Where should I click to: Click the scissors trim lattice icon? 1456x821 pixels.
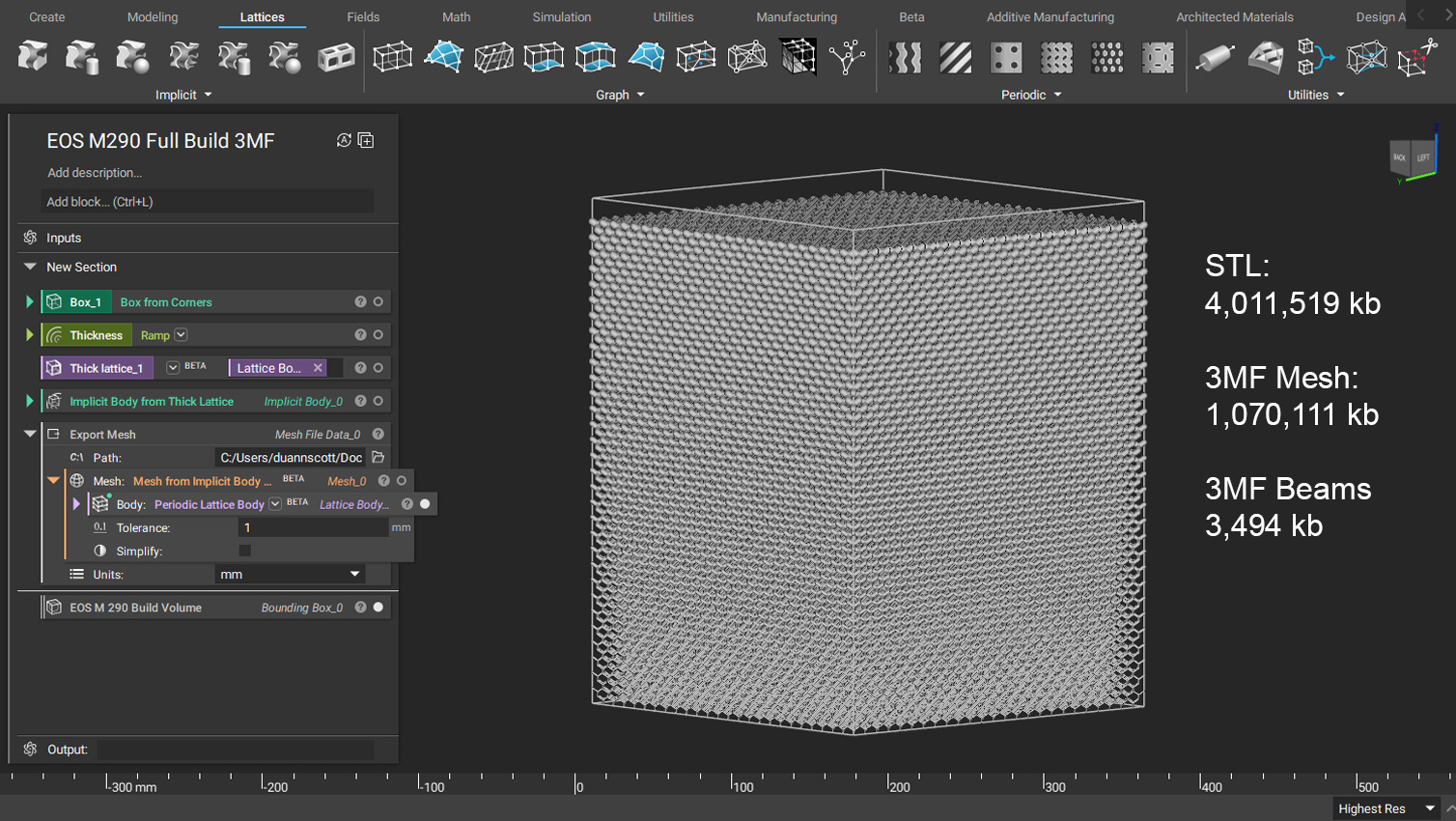click(x=1416, y=58)
